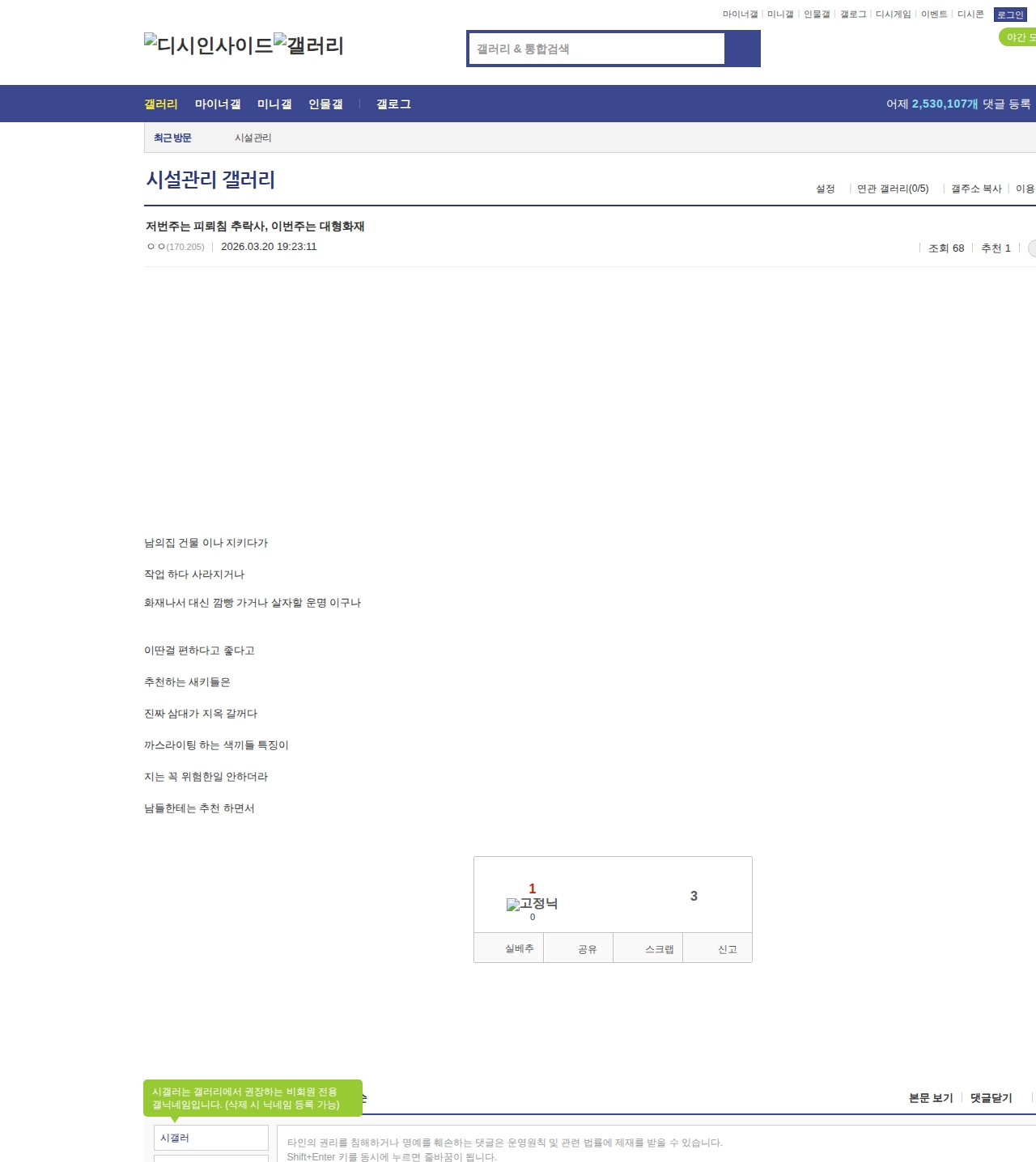Image resolution: width=1036 pixels, height=1162 pixels.
Task: Click 갤주소 복사 to copy address
Action: [976, 189]
